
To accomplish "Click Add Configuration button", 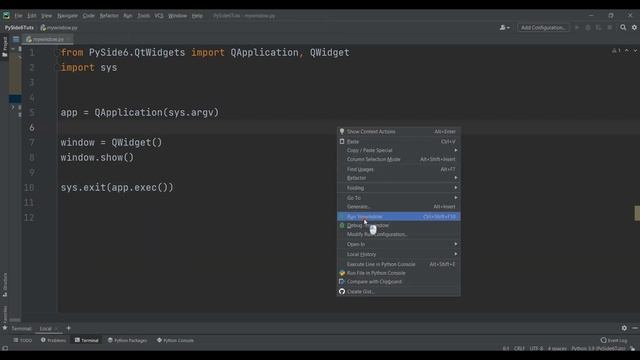I will [x=543, y=27].
